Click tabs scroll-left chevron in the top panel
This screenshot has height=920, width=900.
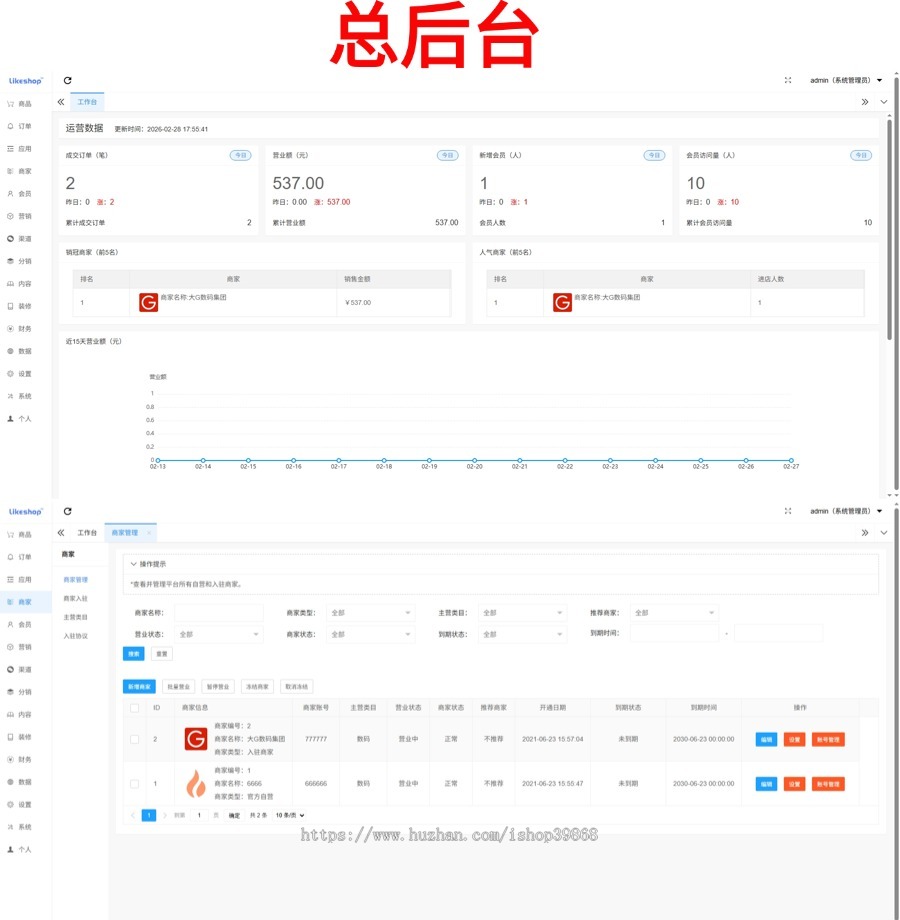coord(61,102)
